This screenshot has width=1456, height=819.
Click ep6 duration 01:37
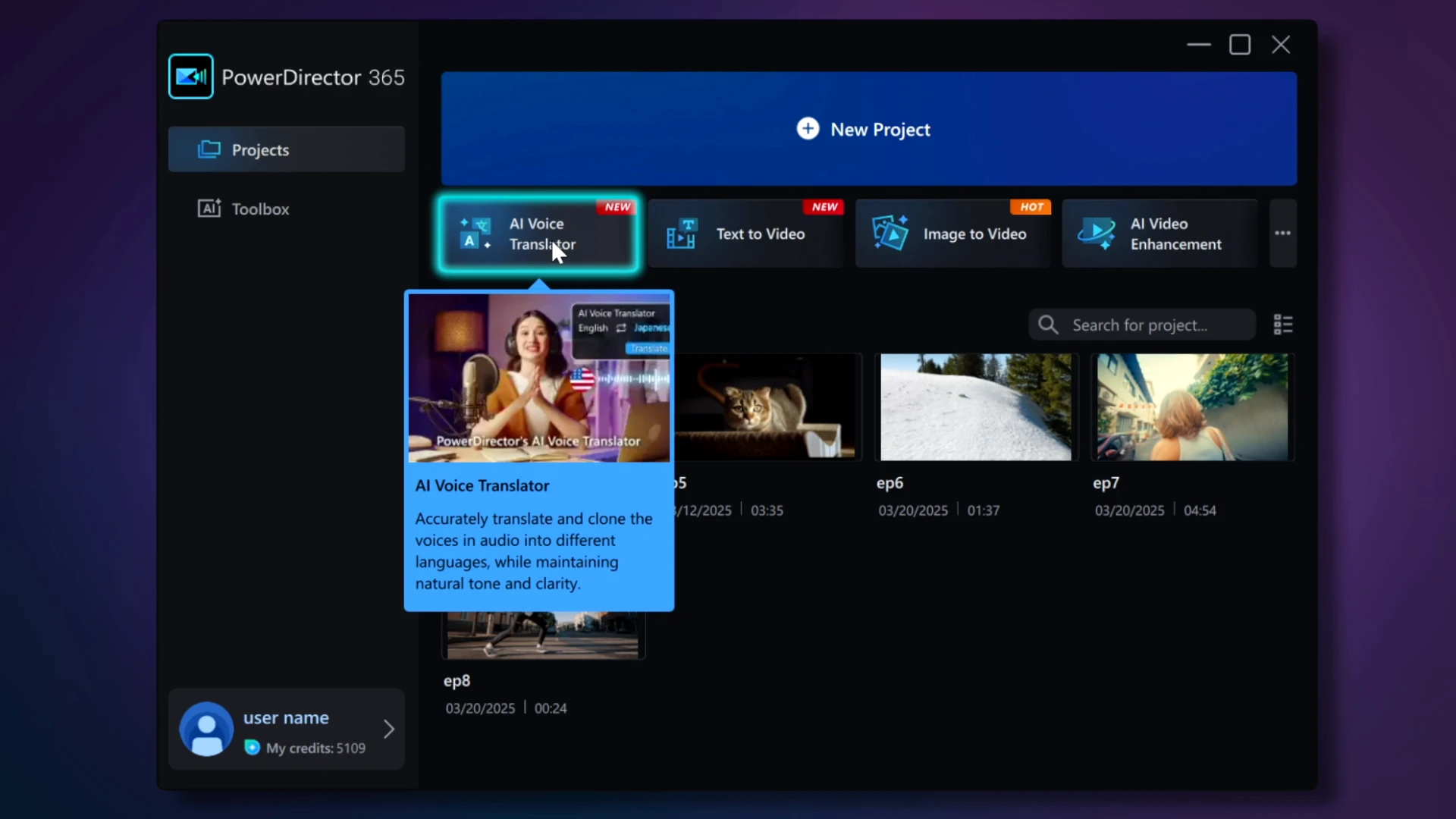(984, 510)
